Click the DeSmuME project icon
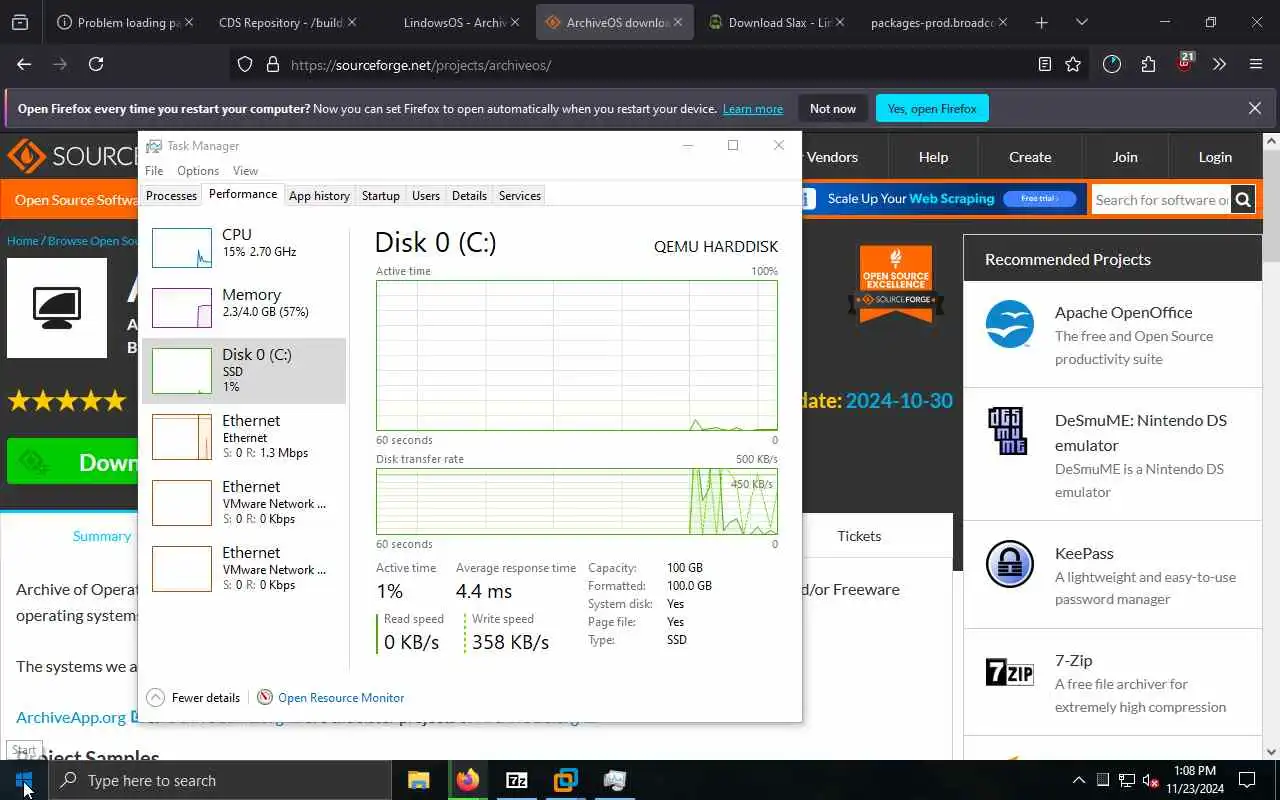1280x800 pixels. click(x=1009, y=431)
